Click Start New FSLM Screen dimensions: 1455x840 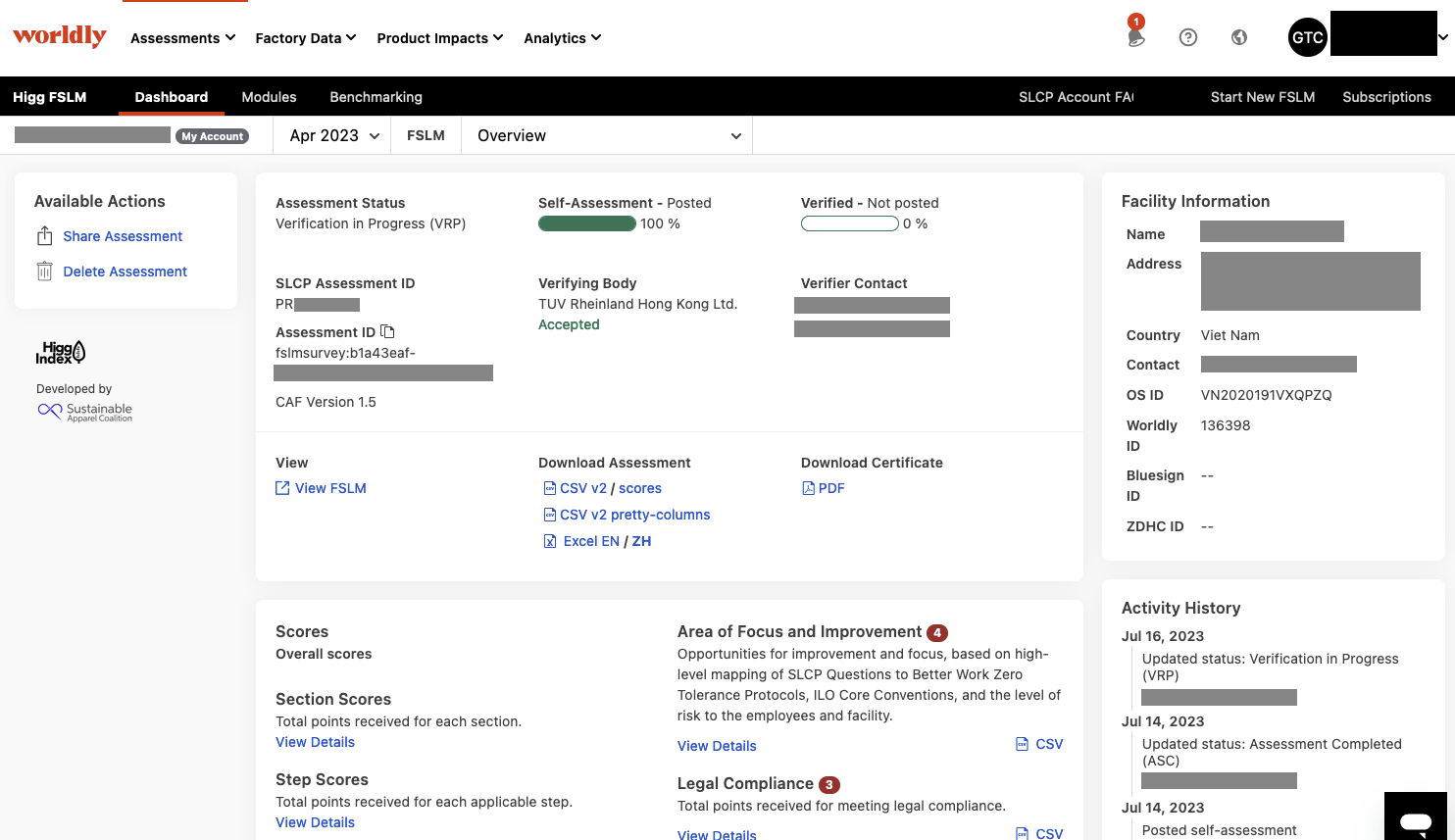pyautogui.click(x=1263, y=97)
